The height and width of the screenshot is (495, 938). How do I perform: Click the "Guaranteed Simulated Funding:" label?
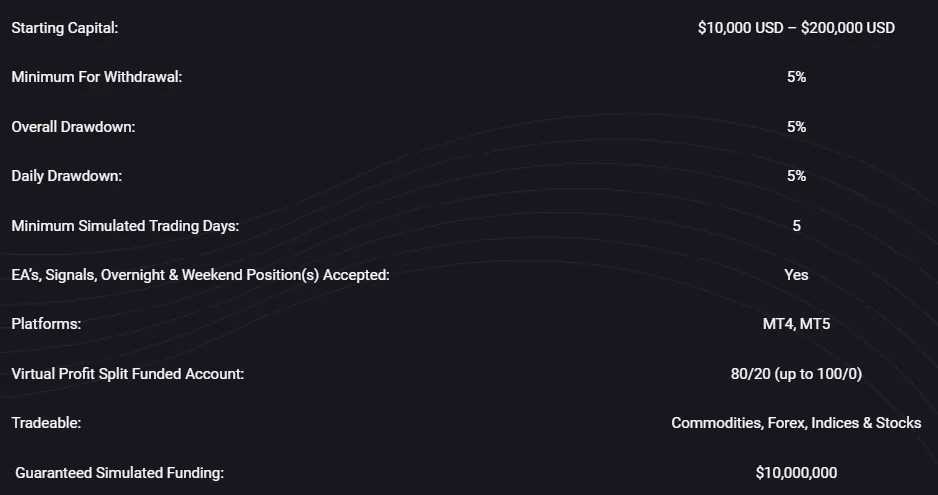pos(120,473)
